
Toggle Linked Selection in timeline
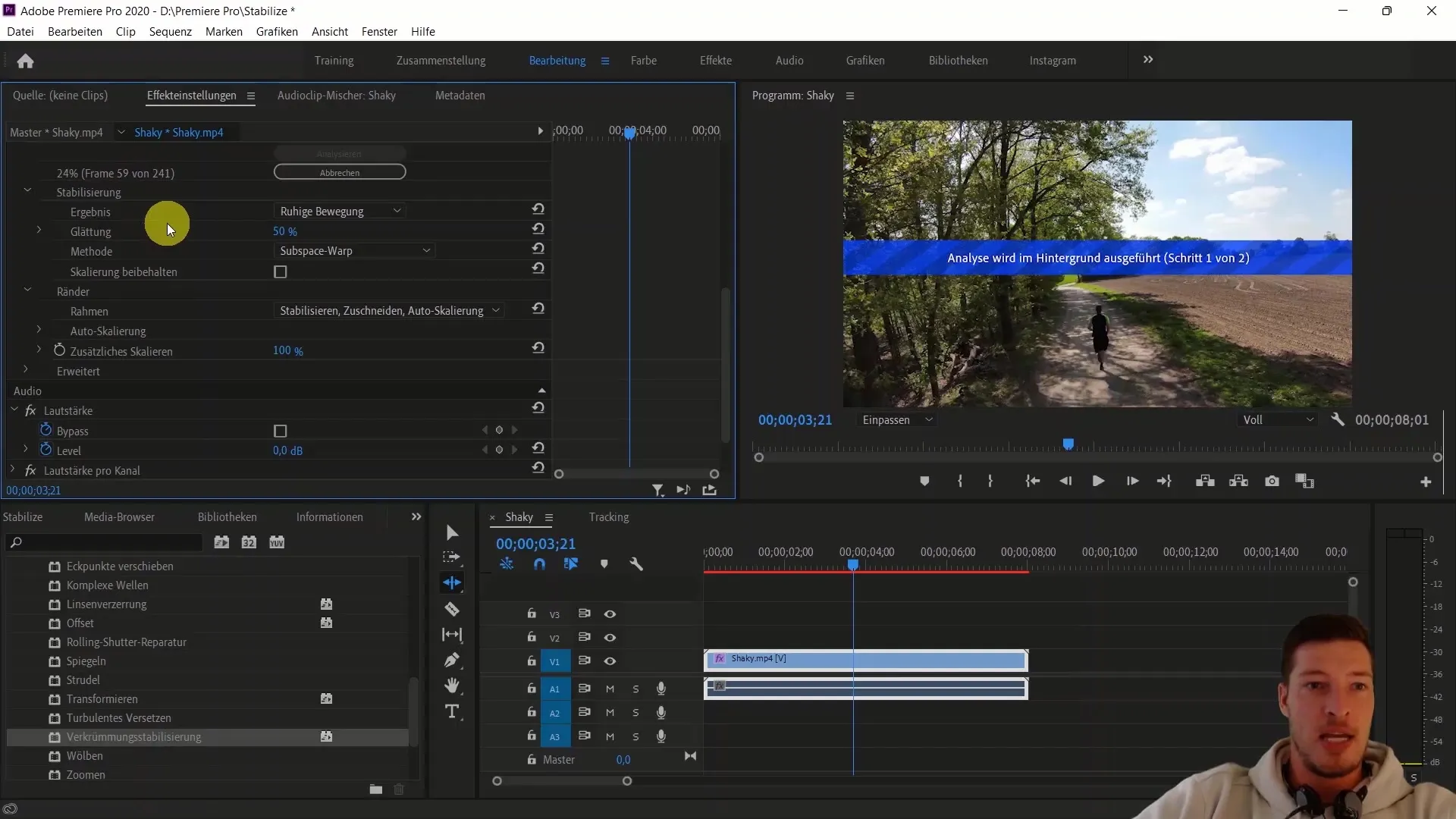click(x=571, y=564)
